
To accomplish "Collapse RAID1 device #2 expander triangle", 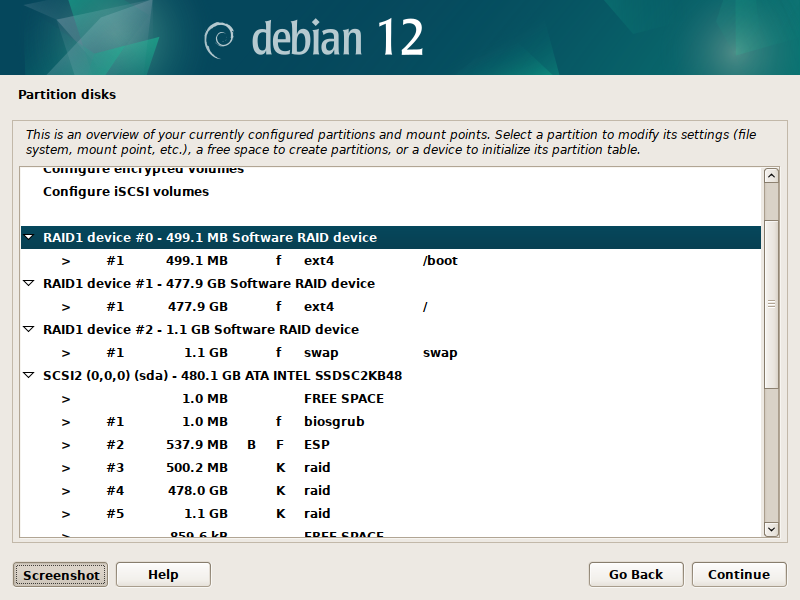I will [x=28, y=330].
